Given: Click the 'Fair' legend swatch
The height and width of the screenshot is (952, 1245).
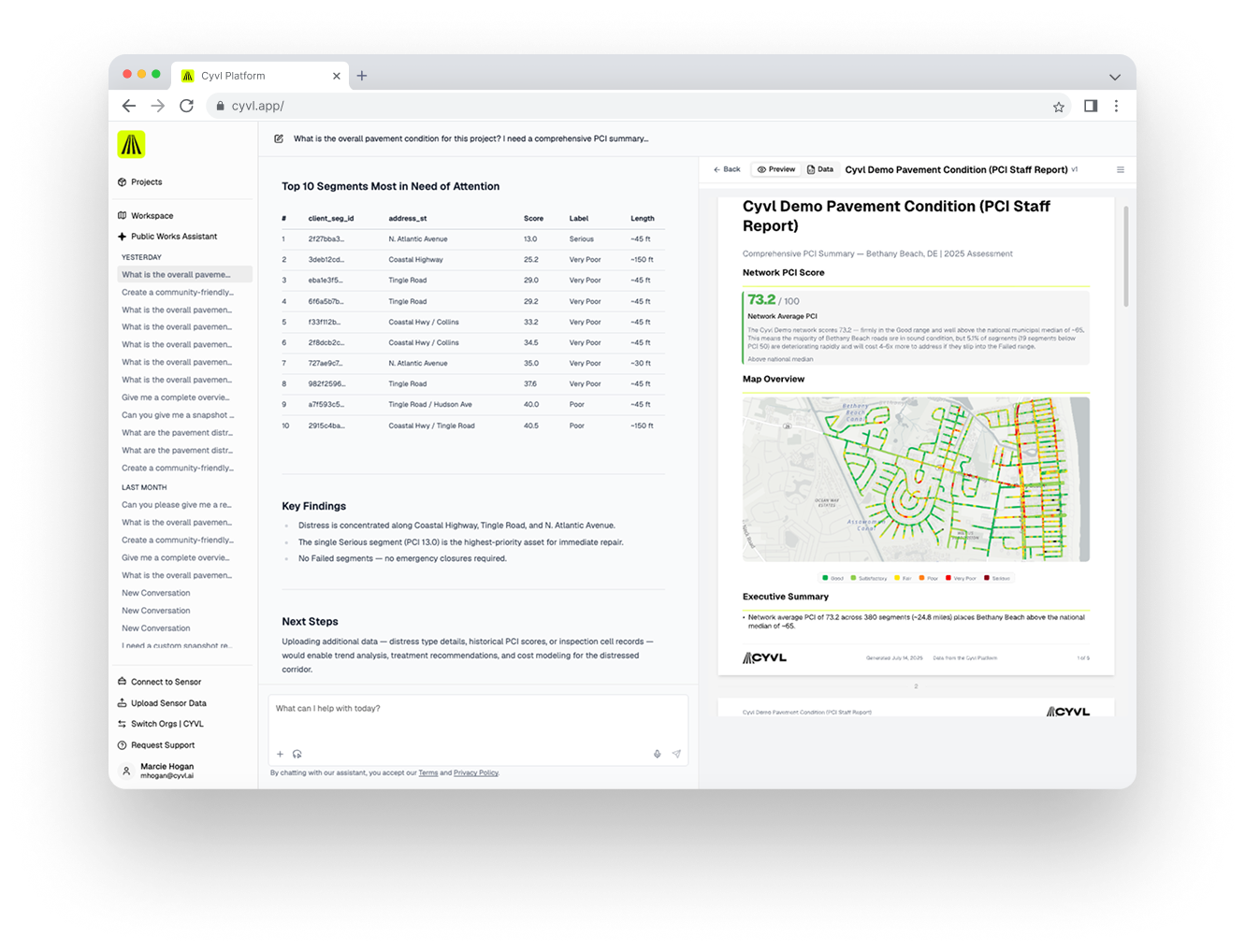Looking at the screenshot, I should [897, 578].
